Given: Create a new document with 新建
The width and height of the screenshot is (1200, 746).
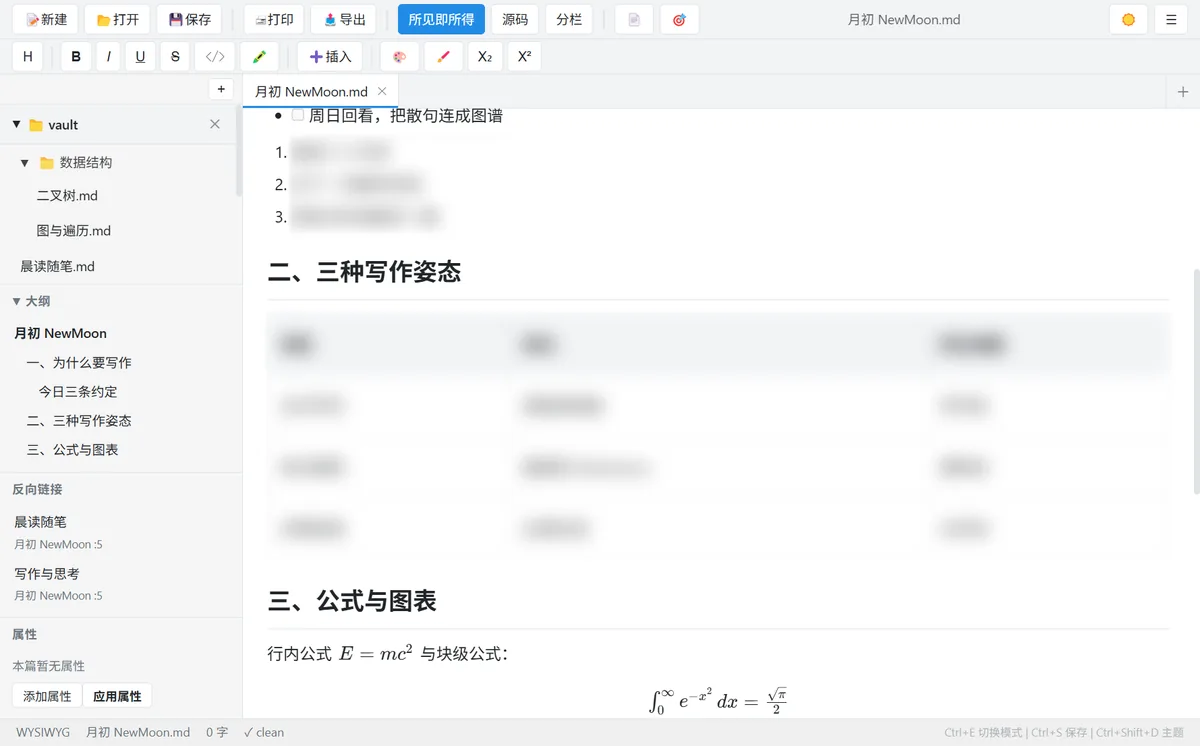Looking at the screenshot, I should [46, 19].
